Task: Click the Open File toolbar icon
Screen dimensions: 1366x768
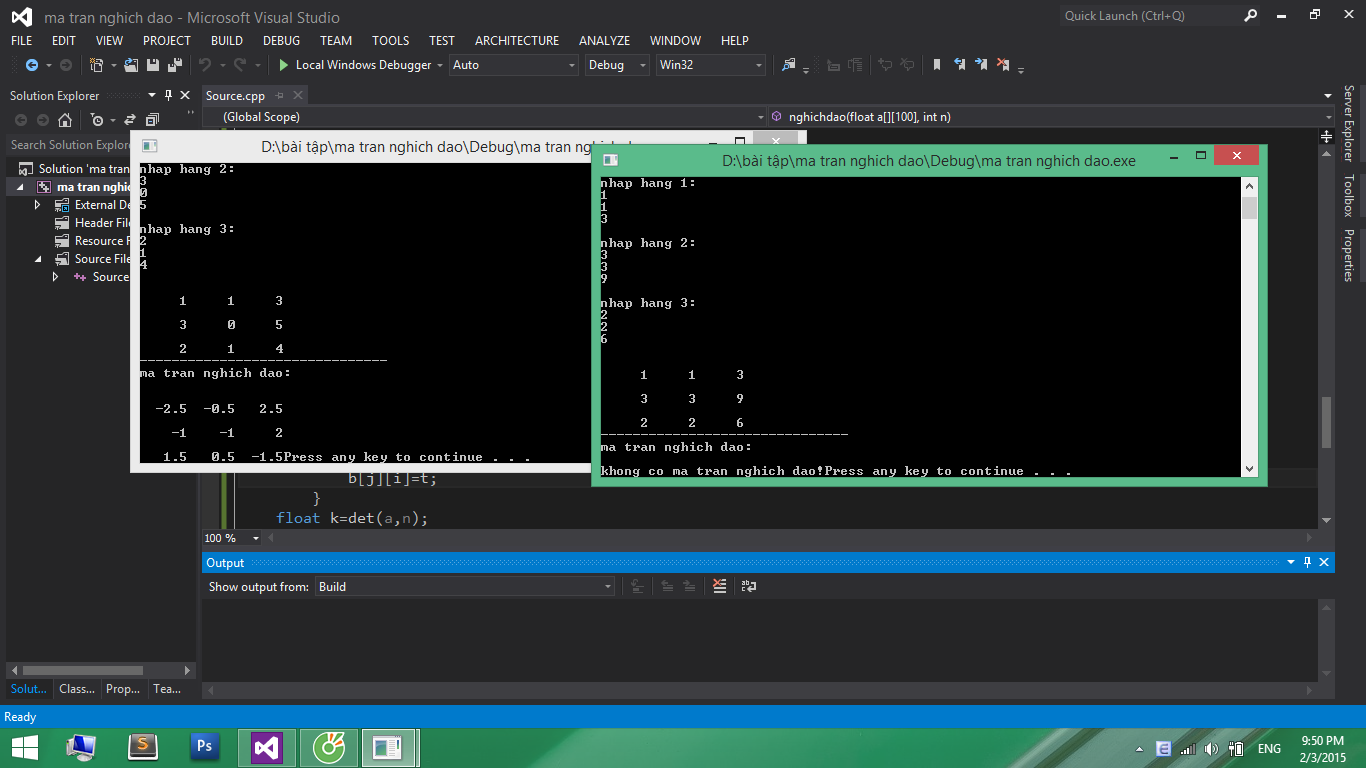Action: 130,65
